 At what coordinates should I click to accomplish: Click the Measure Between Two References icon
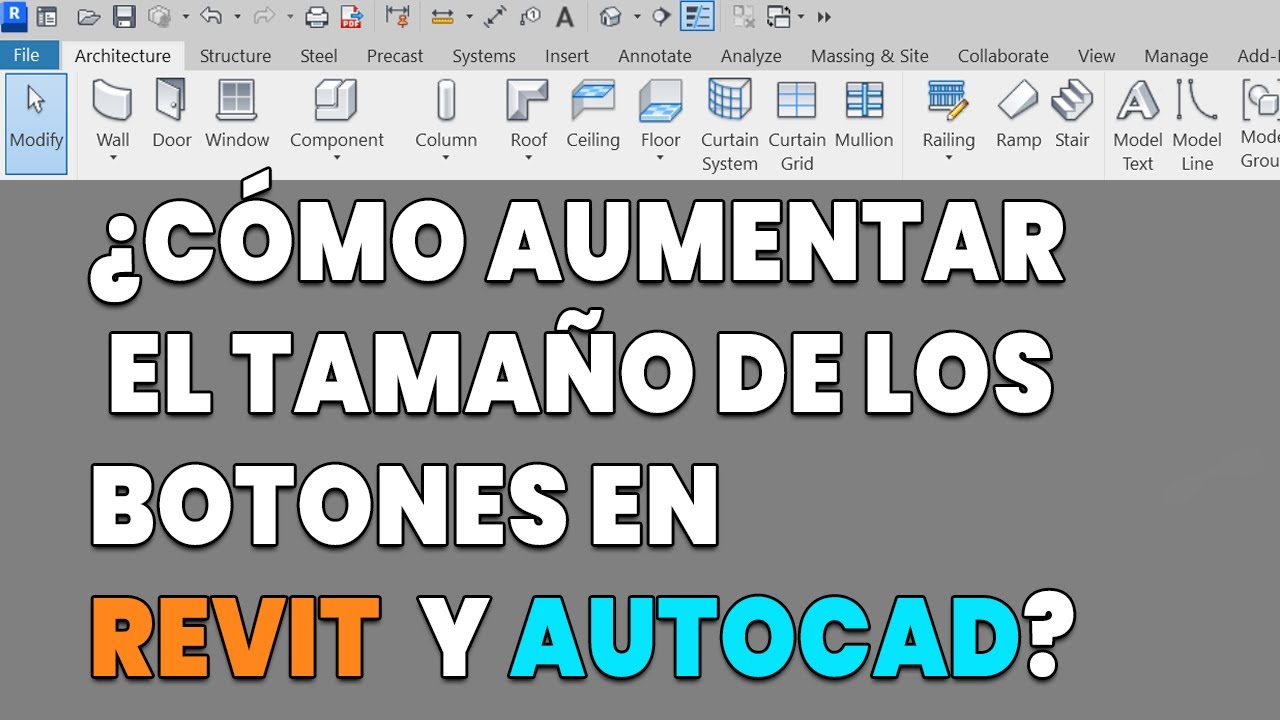tap(443, 17)
